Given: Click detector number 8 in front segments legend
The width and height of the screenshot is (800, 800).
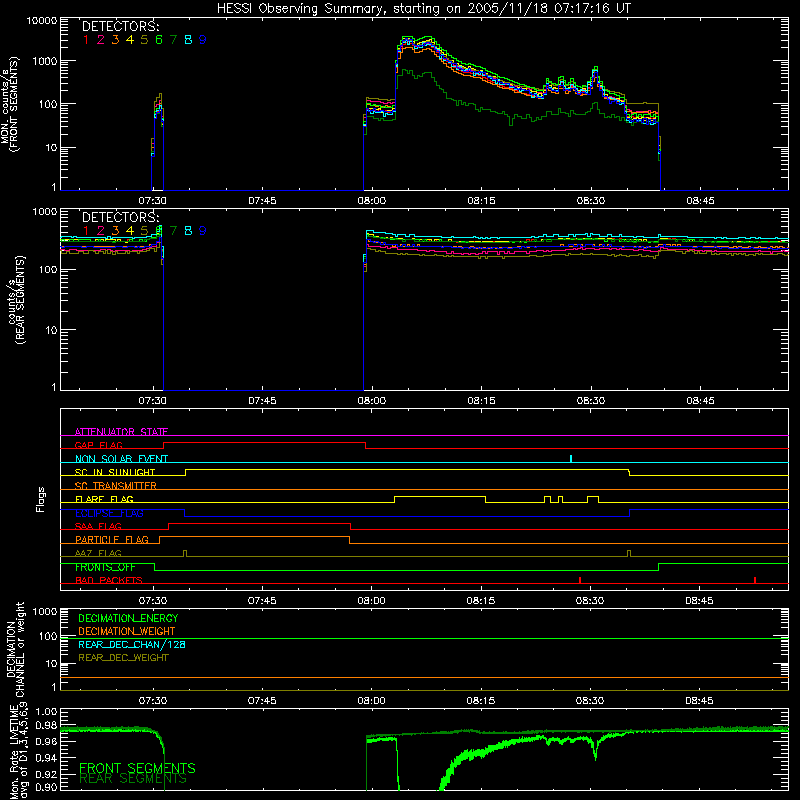Looking at the screenshot, I should click(188, 40).
